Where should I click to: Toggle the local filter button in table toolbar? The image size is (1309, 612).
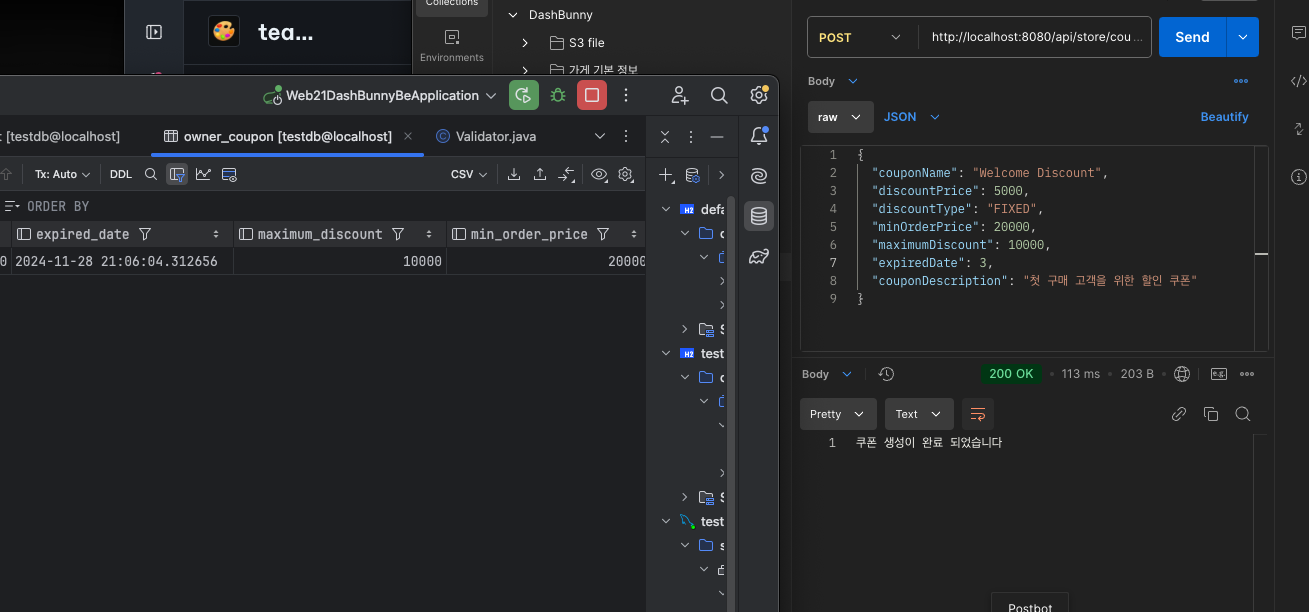[177, 174]
